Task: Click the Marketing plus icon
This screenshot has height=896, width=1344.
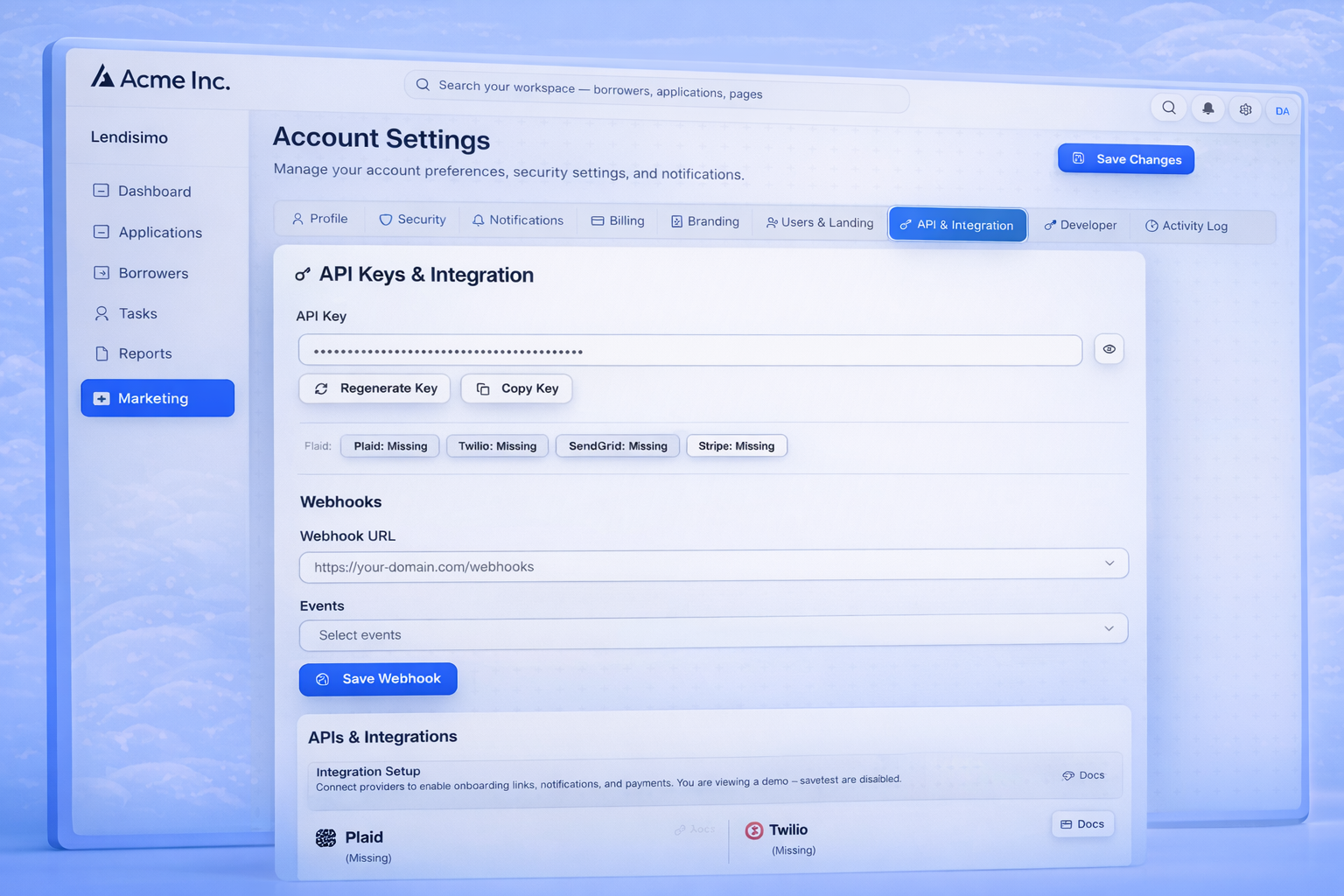Action: click(101, 398)
